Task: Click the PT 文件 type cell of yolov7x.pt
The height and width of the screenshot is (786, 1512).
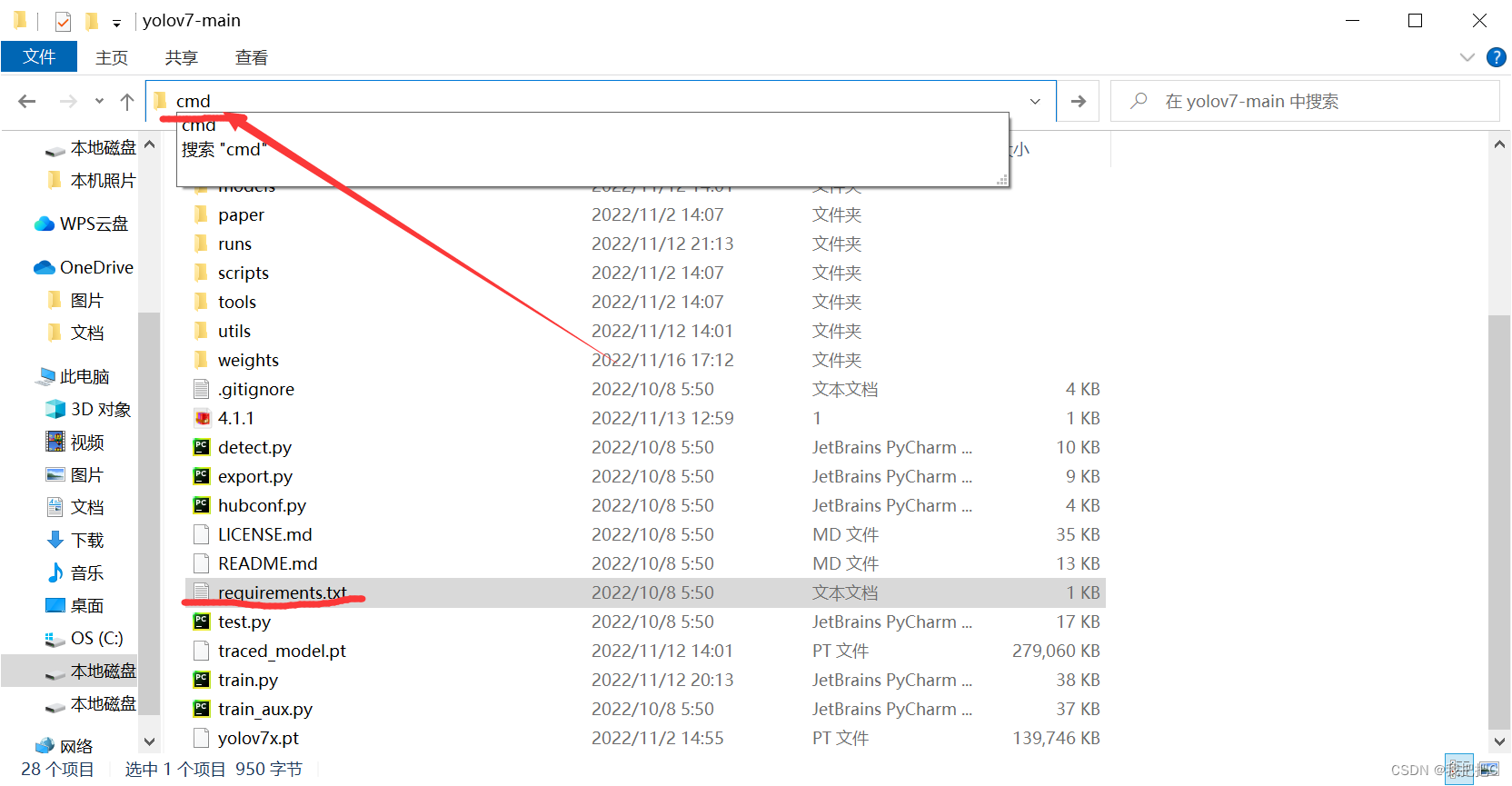Action: (x=841, y=739)
